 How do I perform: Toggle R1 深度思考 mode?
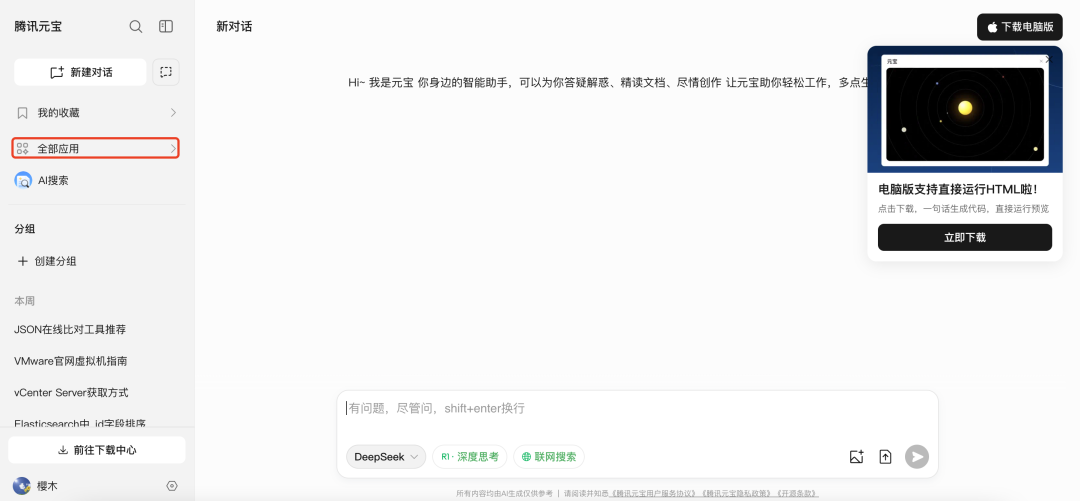coord(470,456)
